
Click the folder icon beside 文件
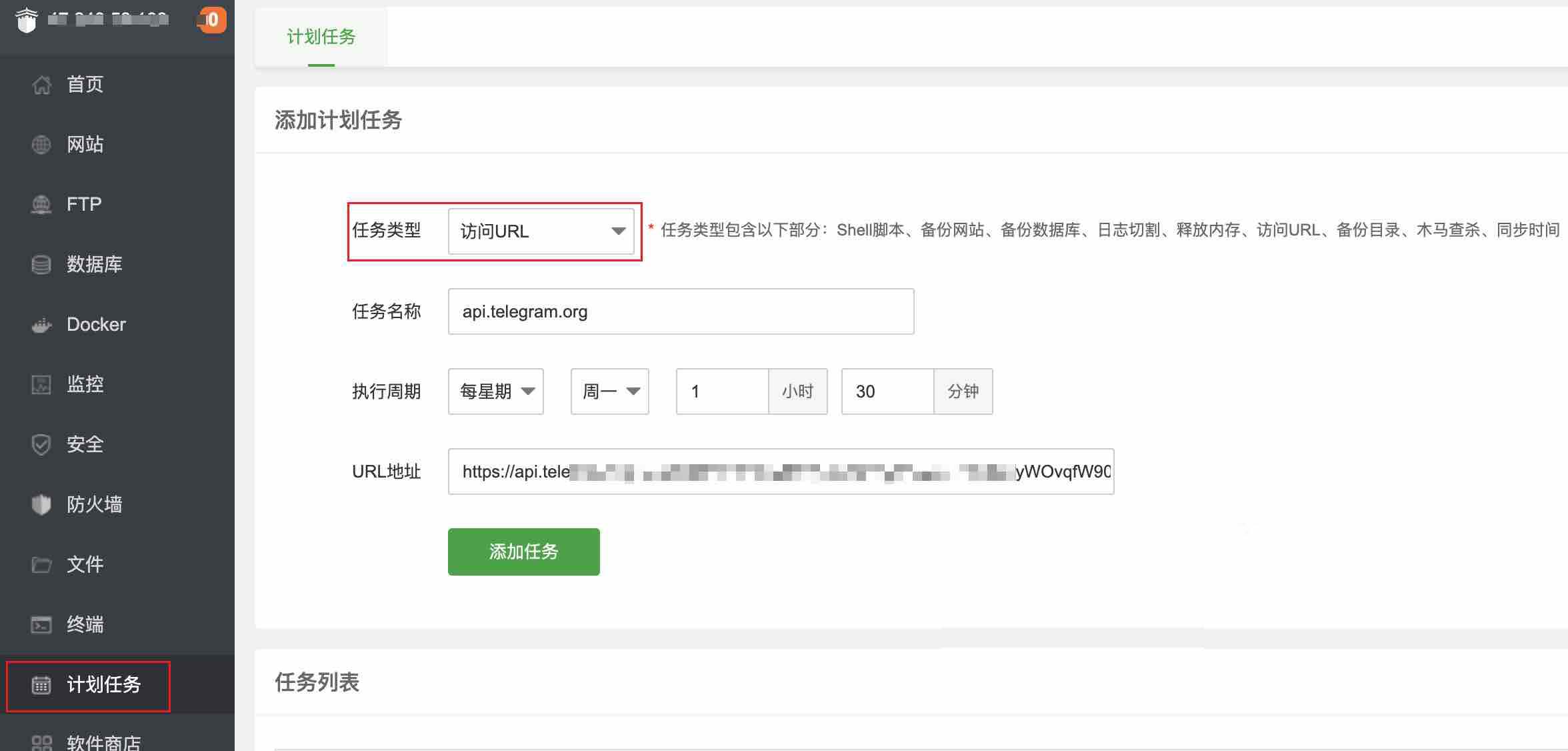coord(41,565)
